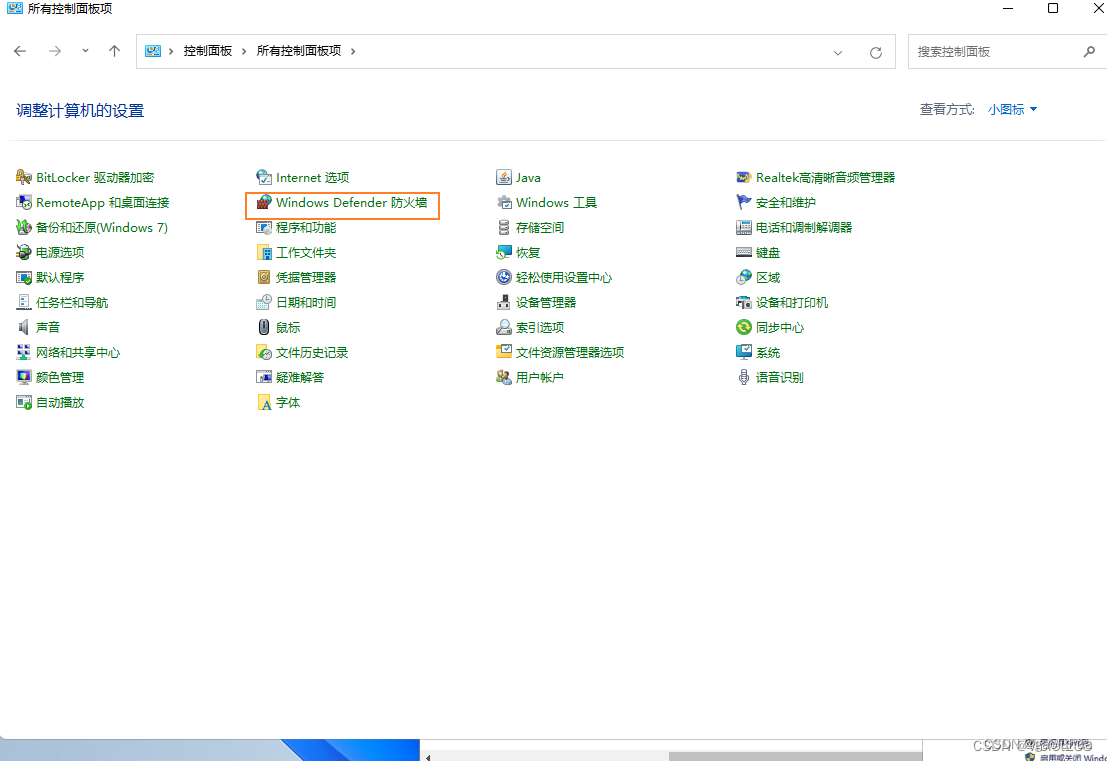Click the 存储空间 drives icon

(x=503, y=227)
